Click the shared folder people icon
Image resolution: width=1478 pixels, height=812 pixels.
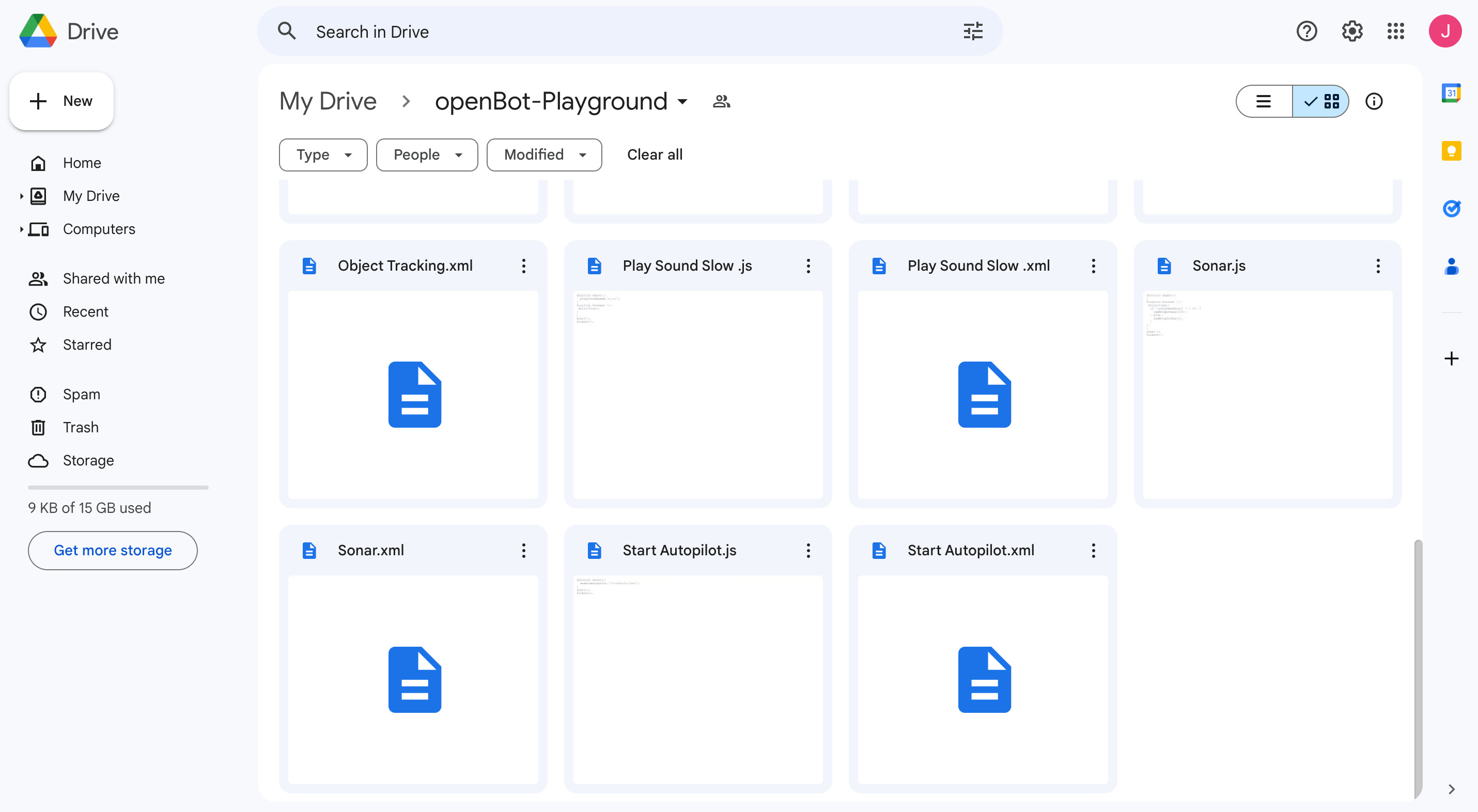[721, 102]
